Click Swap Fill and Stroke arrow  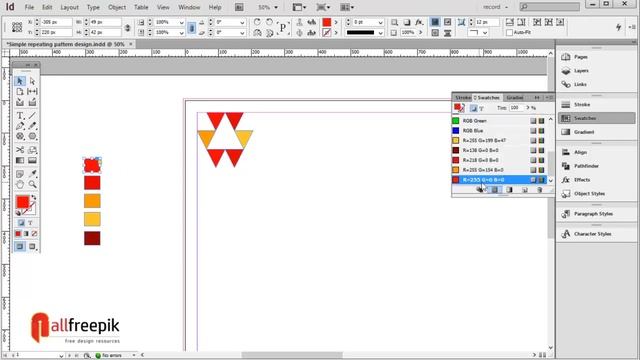pos(33,198)
